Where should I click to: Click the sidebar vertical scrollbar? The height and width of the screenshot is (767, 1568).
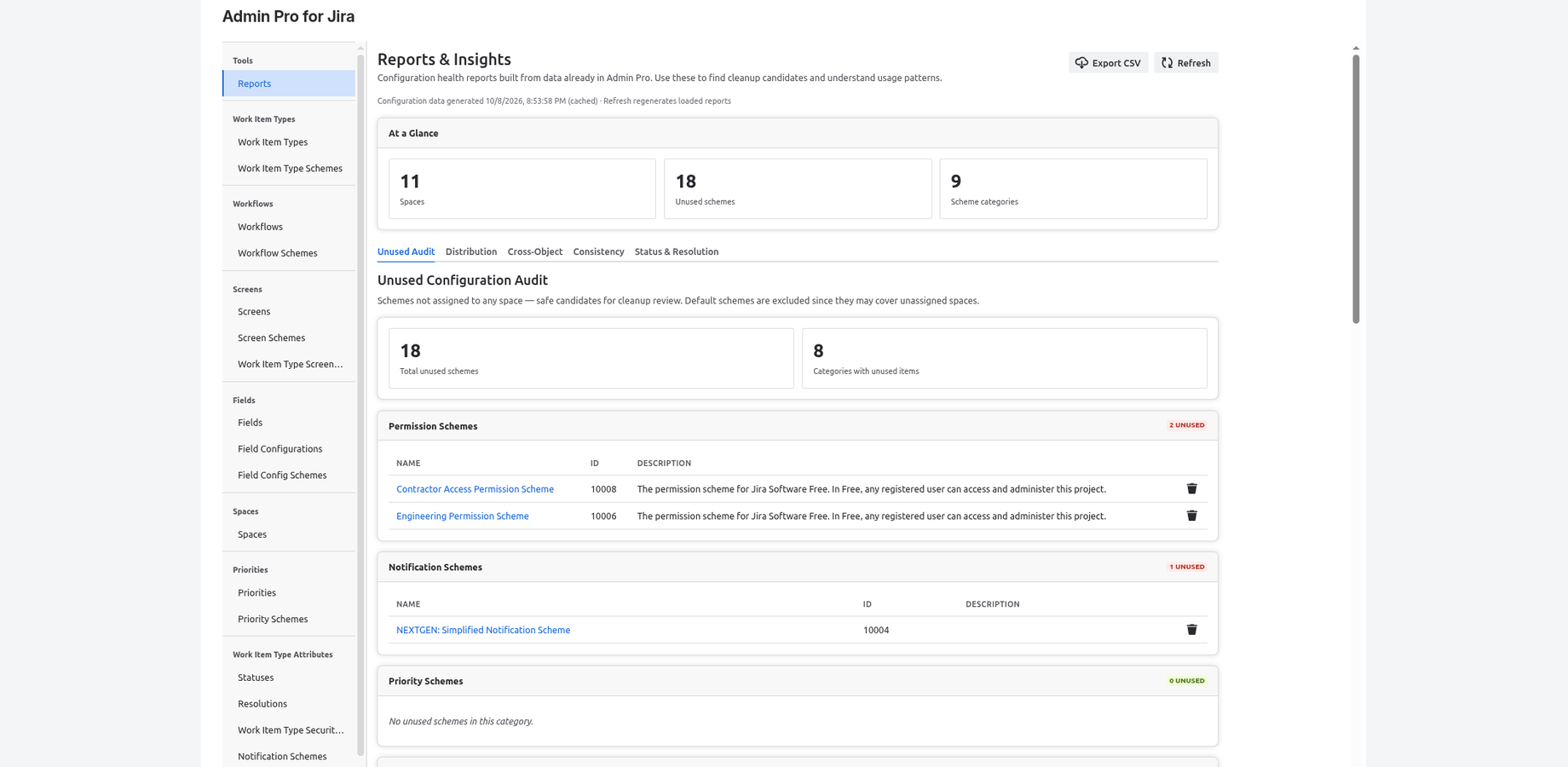tap(360, 405)
